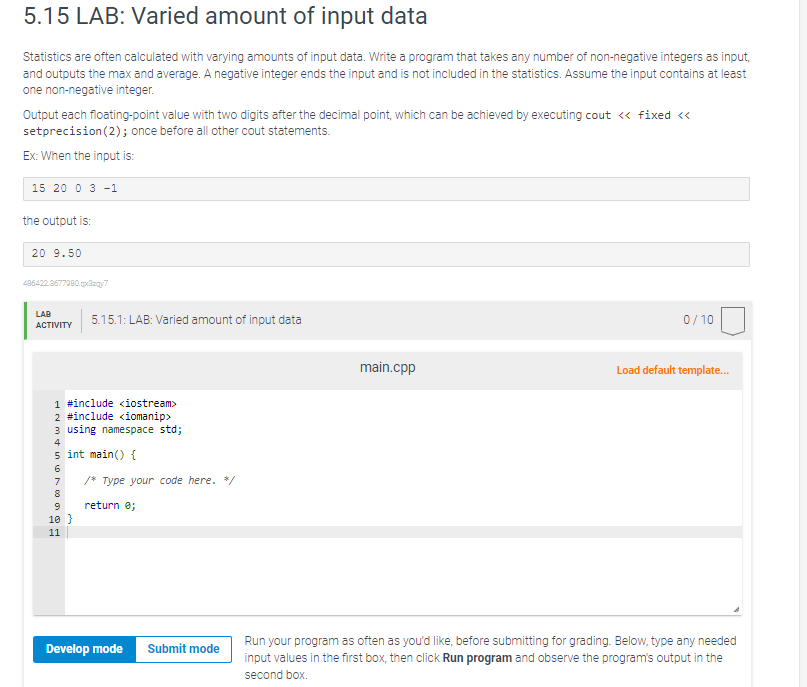Image resolution: width=807 pixels, height=687 pixels.
Task: Click line number 5 in the editor gutter
Action: pos(58,454)
